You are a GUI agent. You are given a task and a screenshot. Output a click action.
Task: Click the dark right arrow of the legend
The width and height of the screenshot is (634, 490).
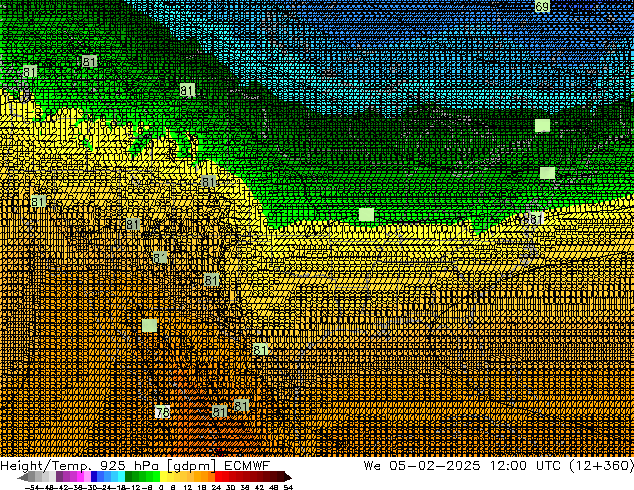click(x=288, y=477)
